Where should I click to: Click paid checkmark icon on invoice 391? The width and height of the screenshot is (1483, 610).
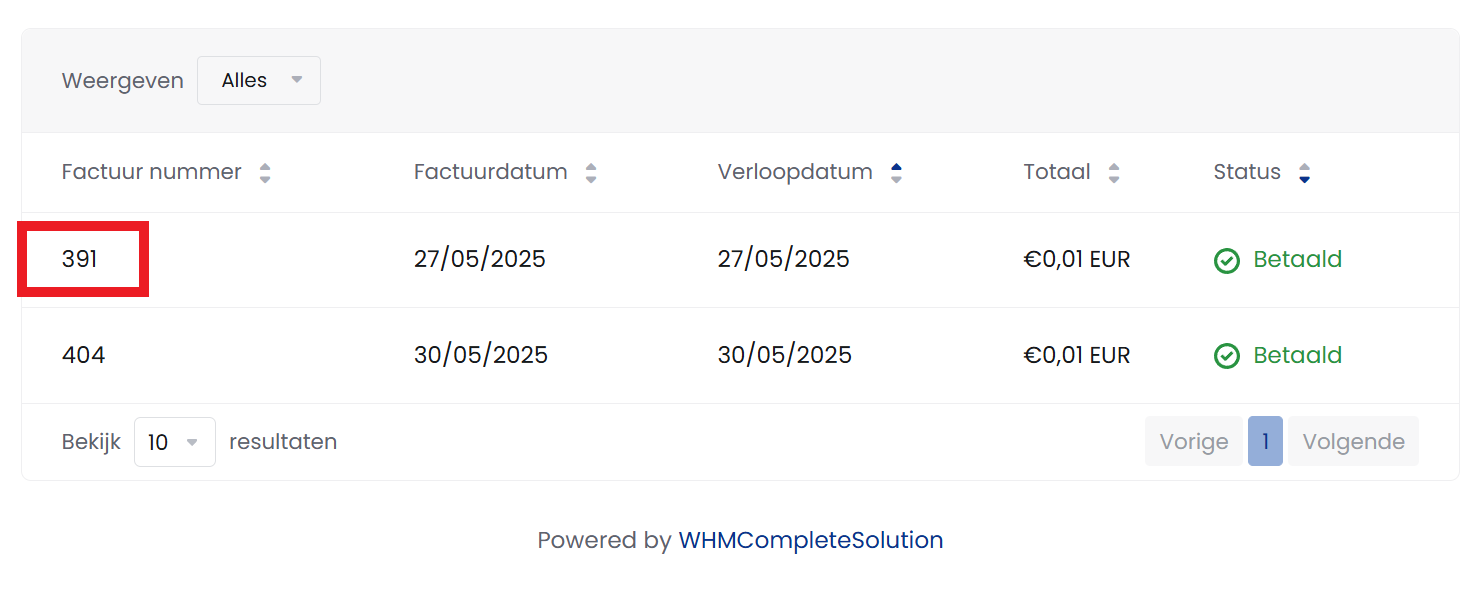[x=1226, y=261]
